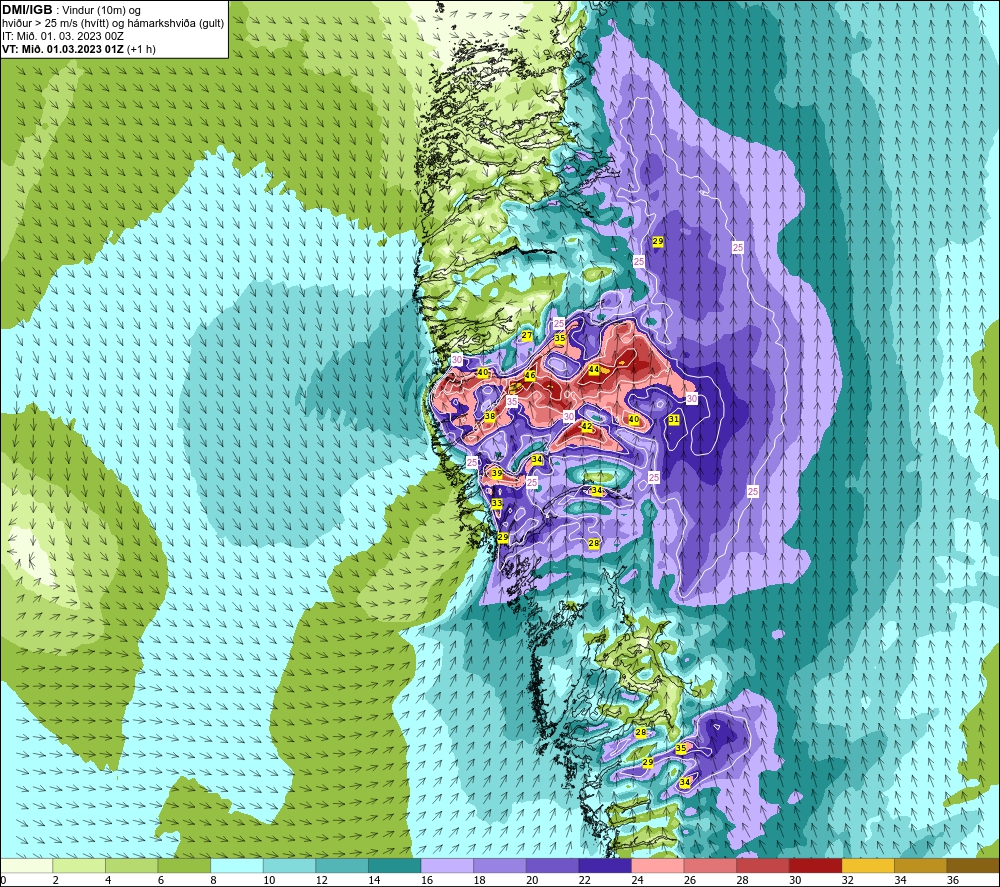Image resolution: width=1000 pixels, height=887 pixels.
Task: Click the 'DMI/IGB : Vindur (10m) og' title line
Action: [71, 10]
